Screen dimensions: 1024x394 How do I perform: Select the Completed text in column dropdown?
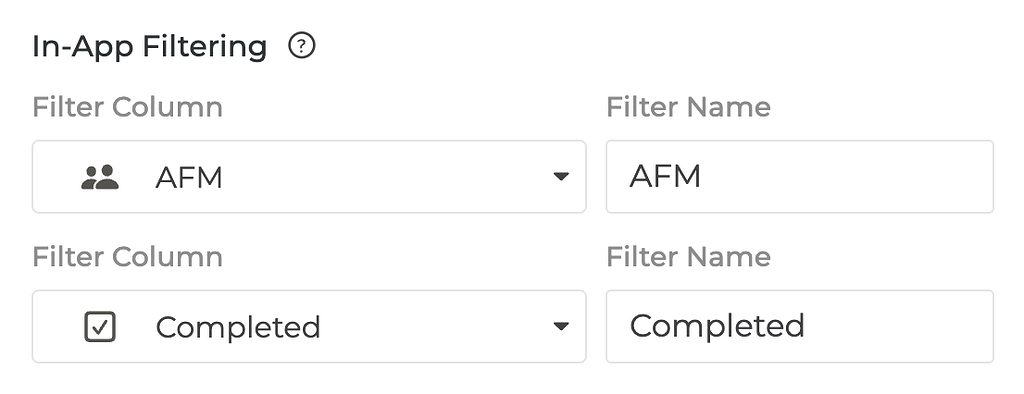click(x=238, y=327)
